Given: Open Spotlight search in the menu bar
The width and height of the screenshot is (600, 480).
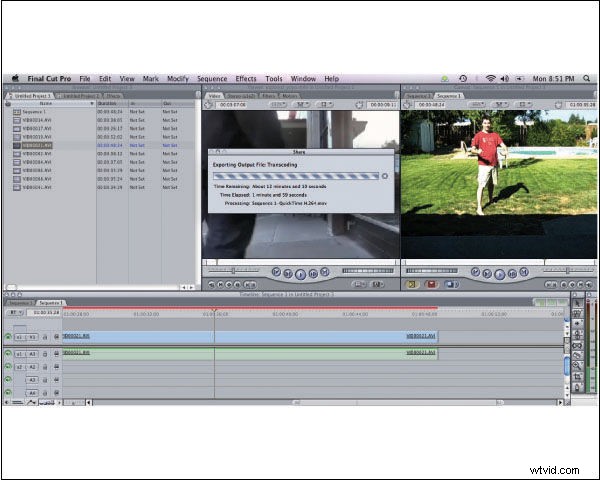Looking at the screenshot, I should click(x=586, y=78).
